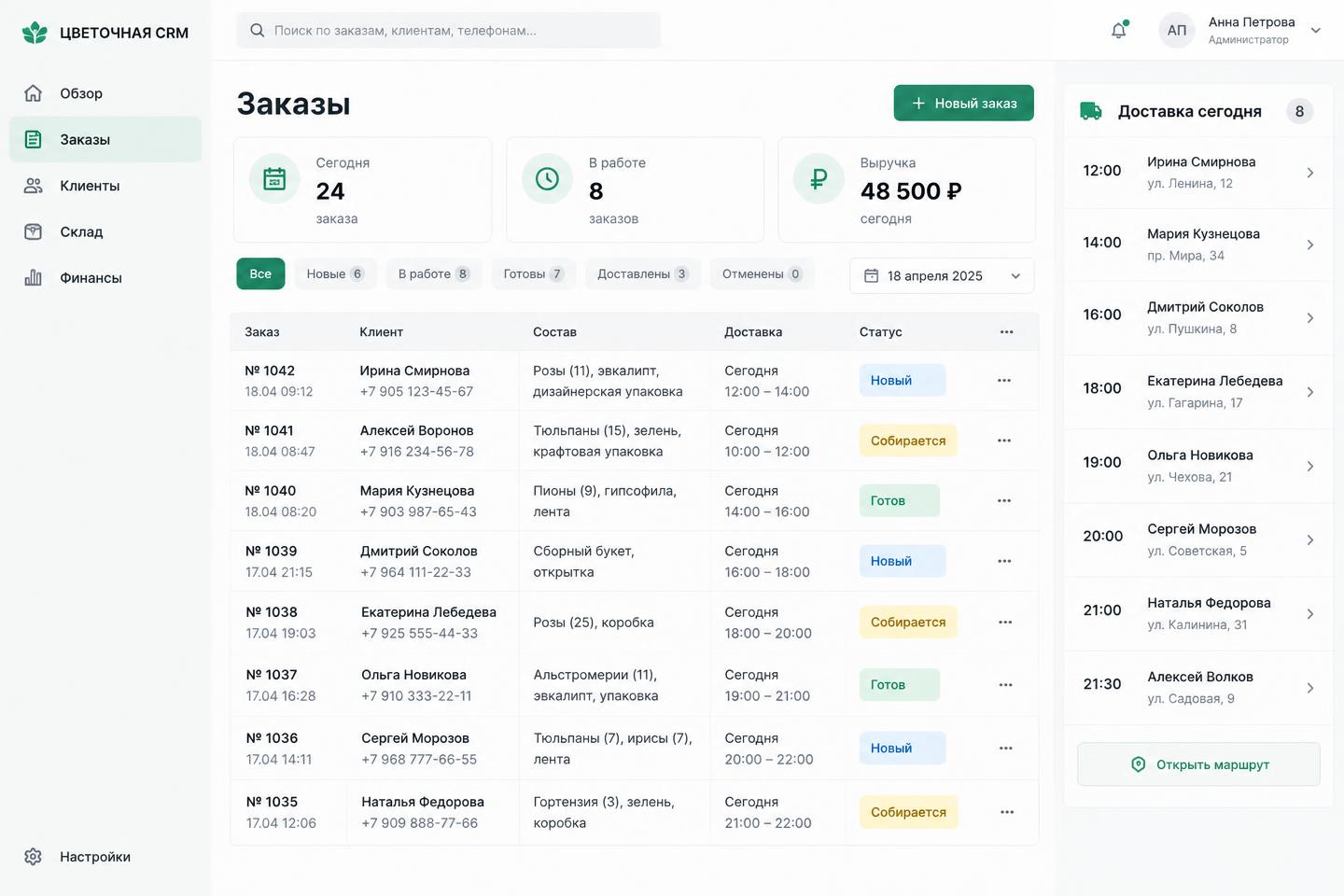Open actions menu for order № 1040

click(x=1004, y=500)
